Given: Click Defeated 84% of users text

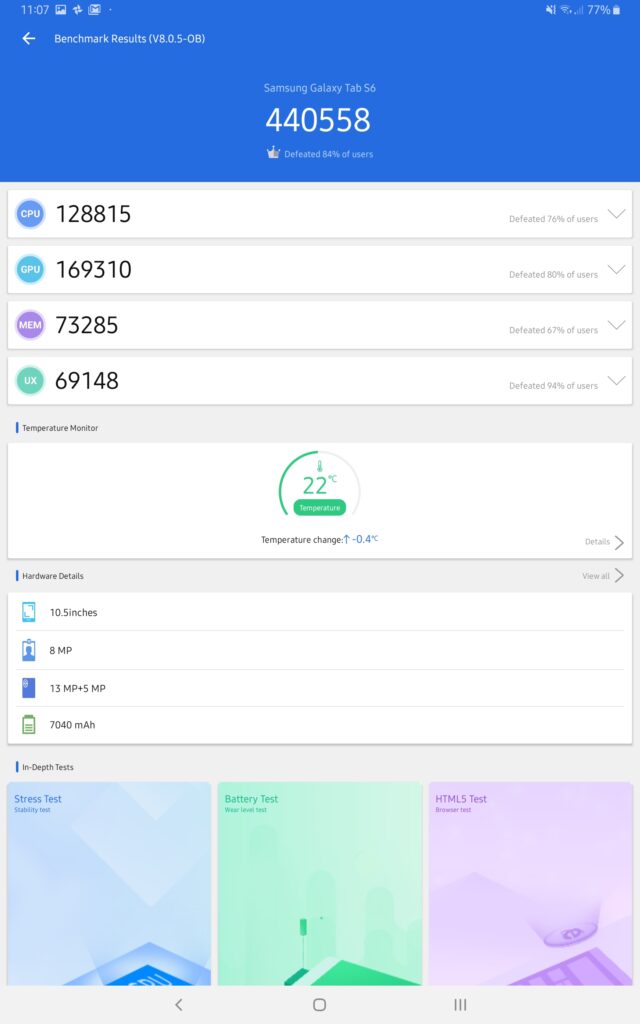Looking at the screenshot, I should (x=328, y=154).
